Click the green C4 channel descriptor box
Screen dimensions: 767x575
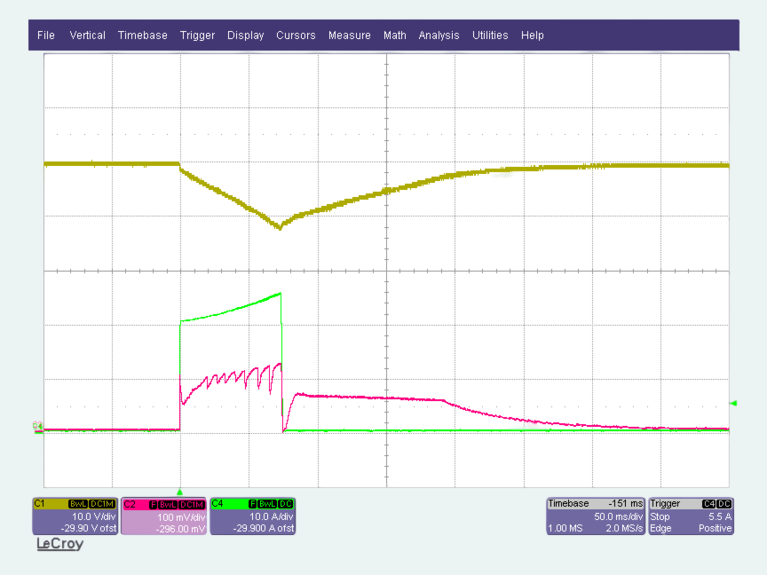[x=253, y=516]
